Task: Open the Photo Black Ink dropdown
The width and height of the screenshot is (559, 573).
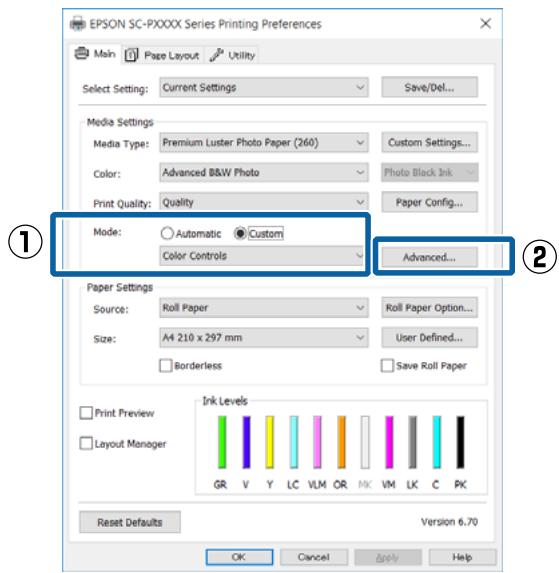Action: (430, 172)
